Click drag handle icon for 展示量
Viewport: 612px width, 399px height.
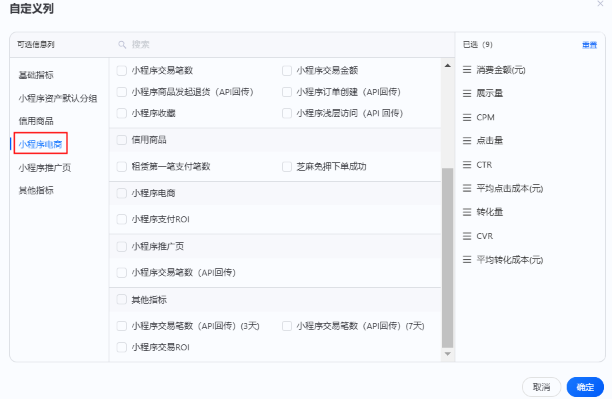point(467,94)
